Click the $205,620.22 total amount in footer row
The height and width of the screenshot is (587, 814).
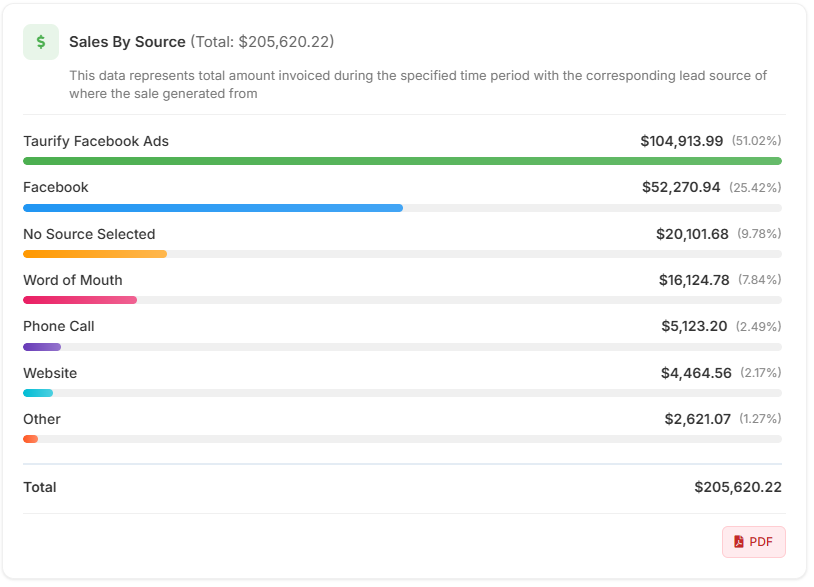click(x=737, y=487)
